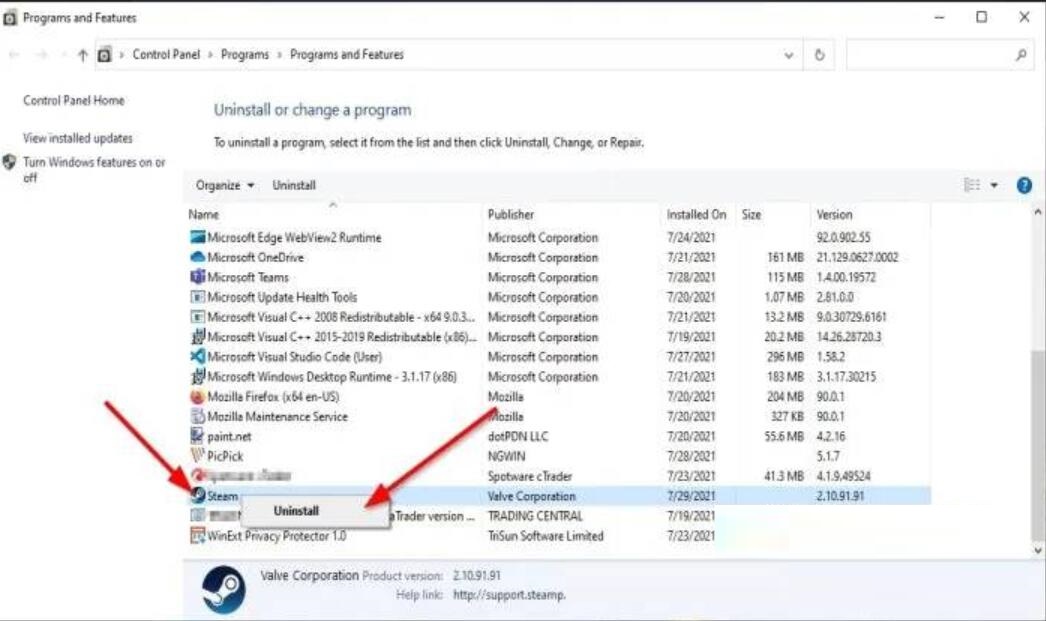Select Microsoft Visual Studio Code (User) name
The height and width of the screenshot is (621, 1046).
tap(294, 356)
